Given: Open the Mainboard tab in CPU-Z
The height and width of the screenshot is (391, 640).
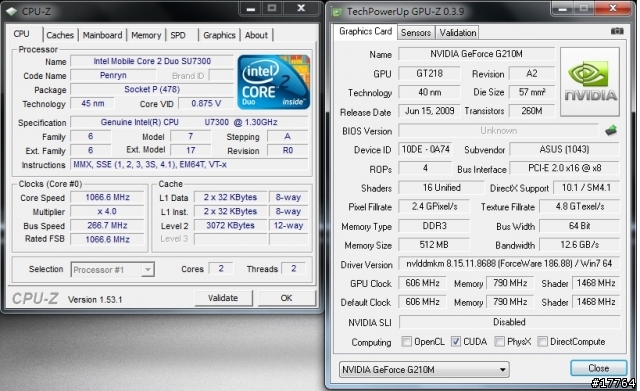Looking at the screenshot, I should [102, 35].
